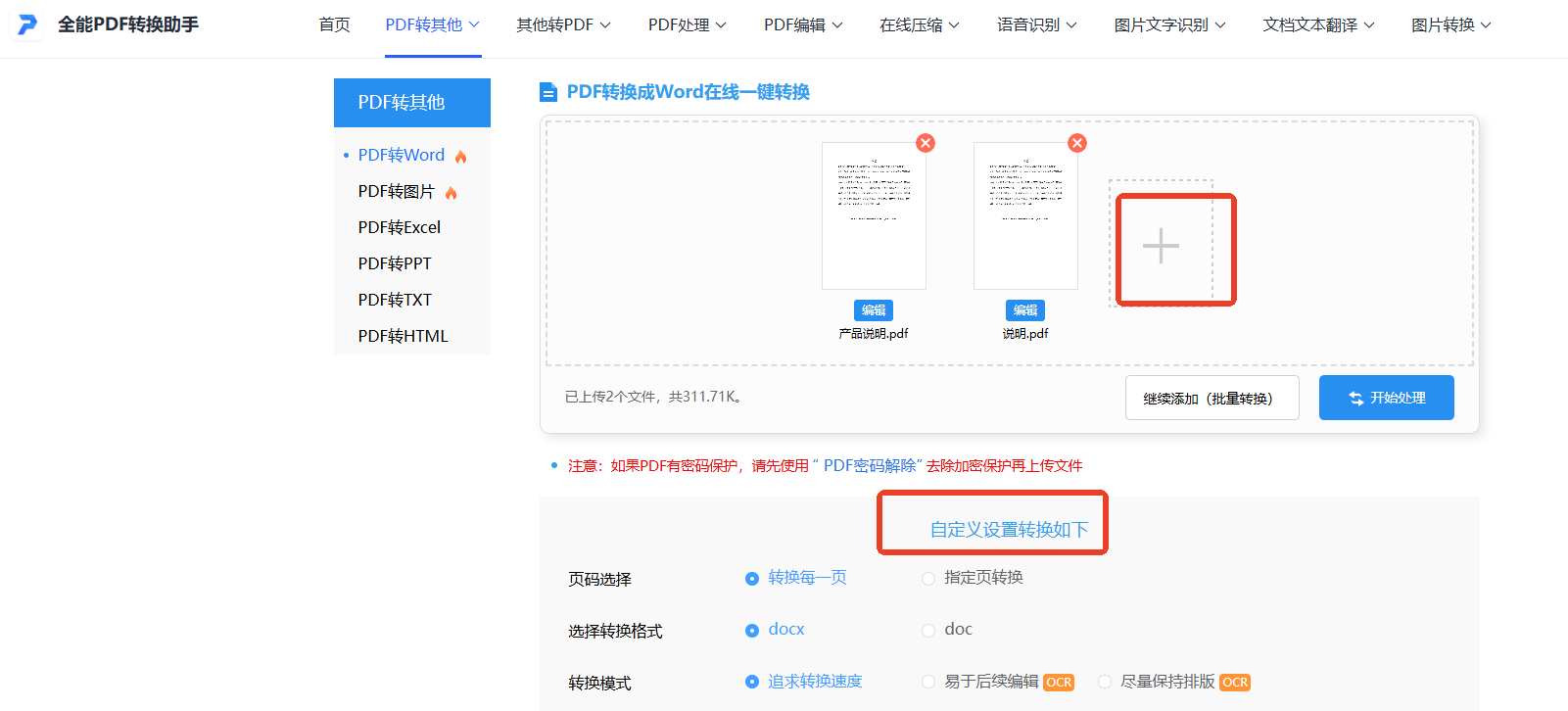Viewport: 1568px width, 711px height.
Task: Click the fire icon next to PDF转Word
Action: pyautogui.click(x=461, y=157)
